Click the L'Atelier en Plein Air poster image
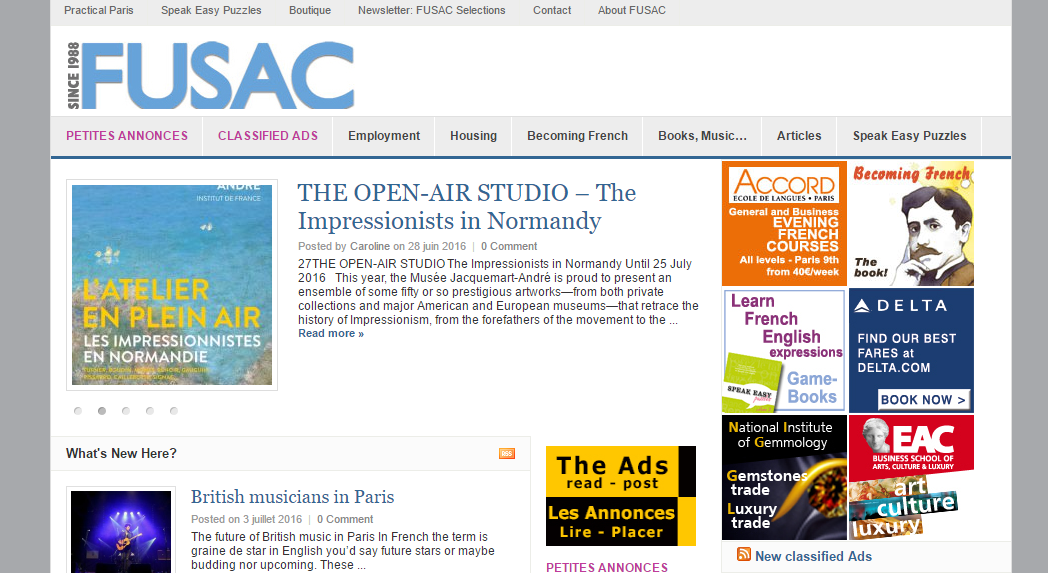1048x573 pixels. pos(172,285)
